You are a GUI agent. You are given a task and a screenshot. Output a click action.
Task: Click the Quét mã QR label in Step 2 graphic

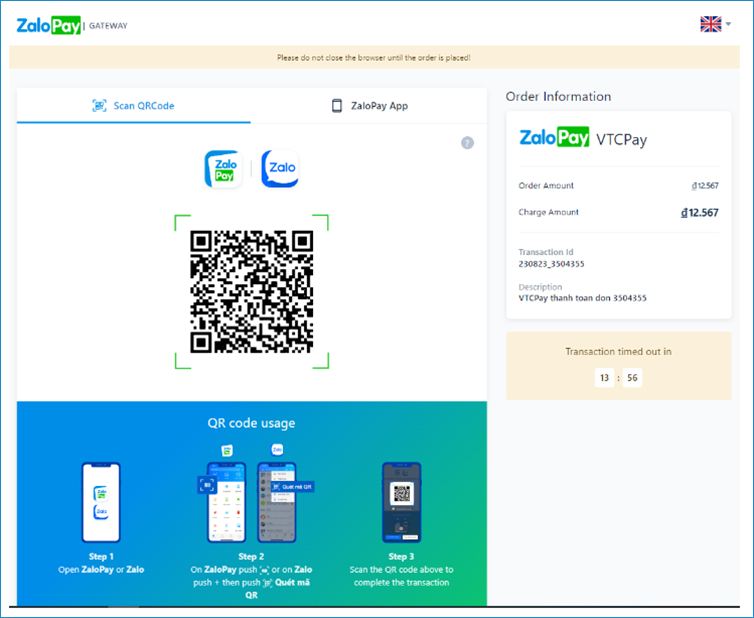(292, 487)
